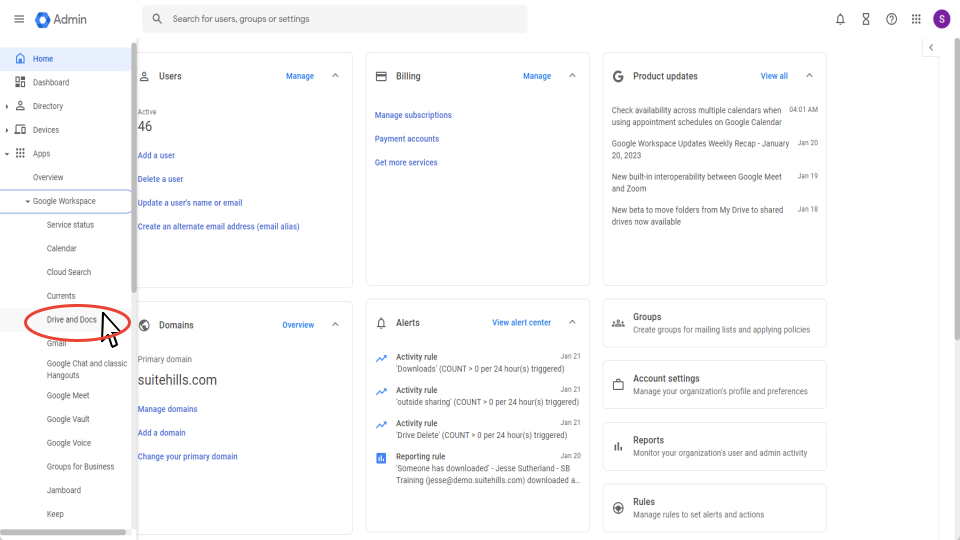This screenshot has width=960, height=540.
Task: Collapse the Google Workspace sub-tree arrow
Action: [x=28, y=201]
